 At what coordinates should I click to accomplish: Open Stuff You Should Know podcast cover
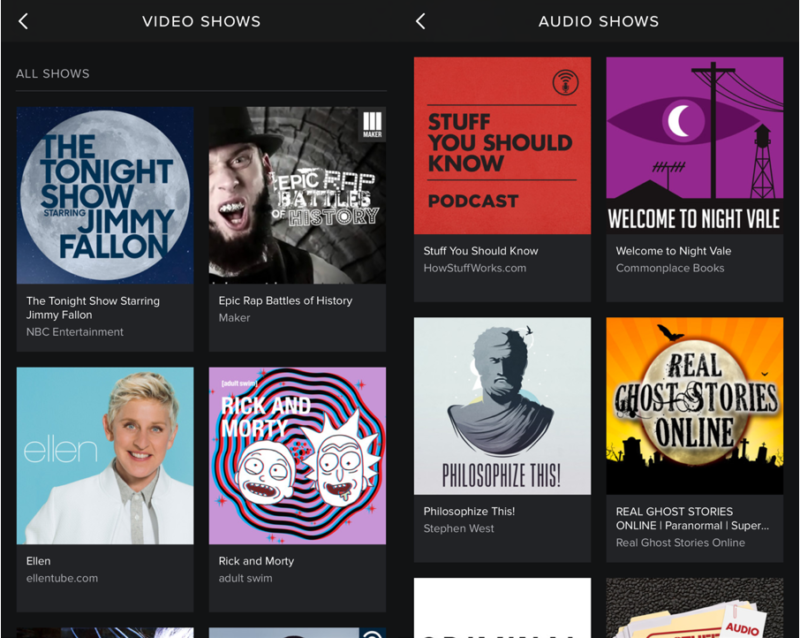[502, 146]
